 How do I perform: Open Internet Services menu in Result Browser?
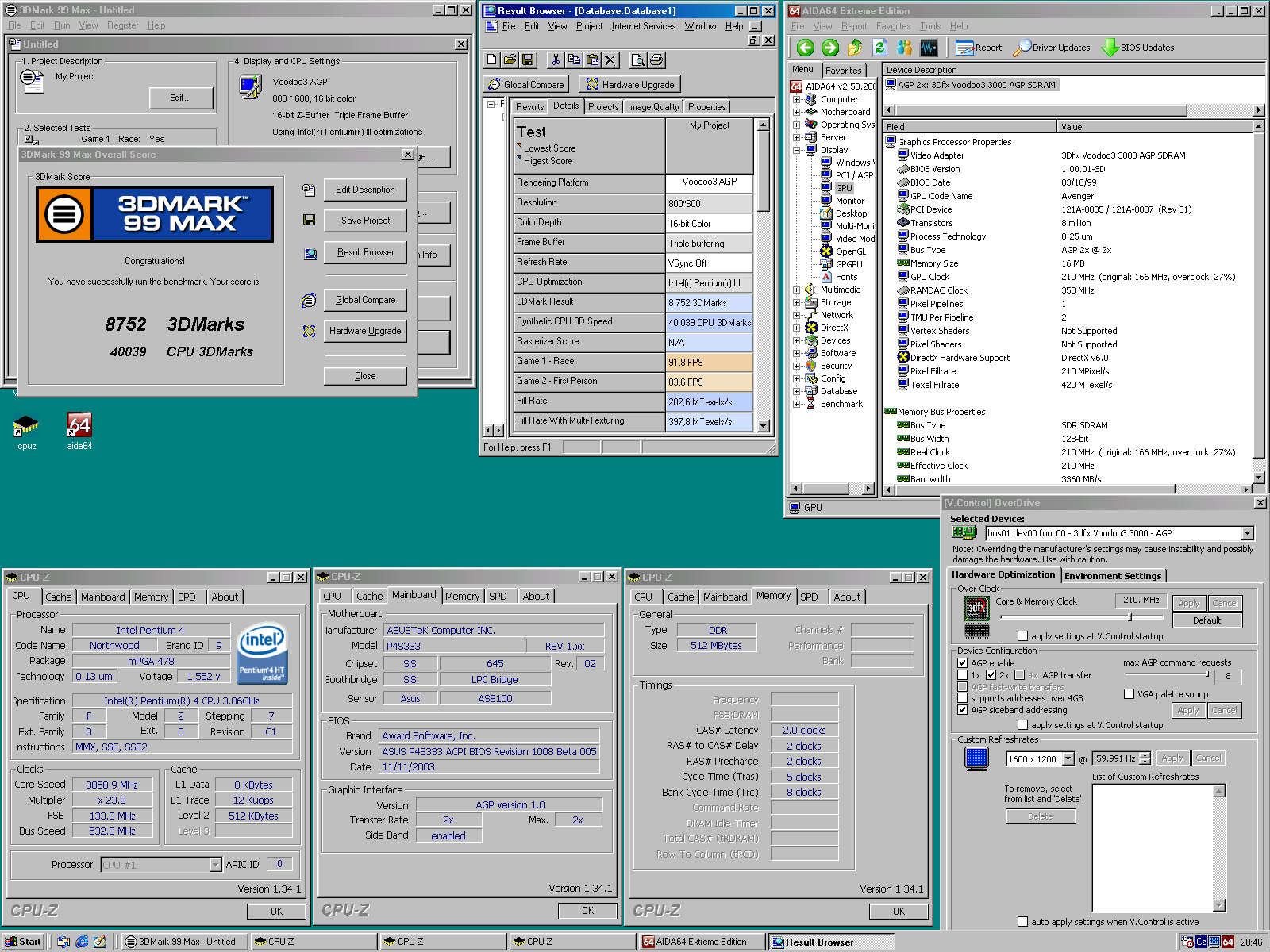pyautogui.click(x=643, y=26)
